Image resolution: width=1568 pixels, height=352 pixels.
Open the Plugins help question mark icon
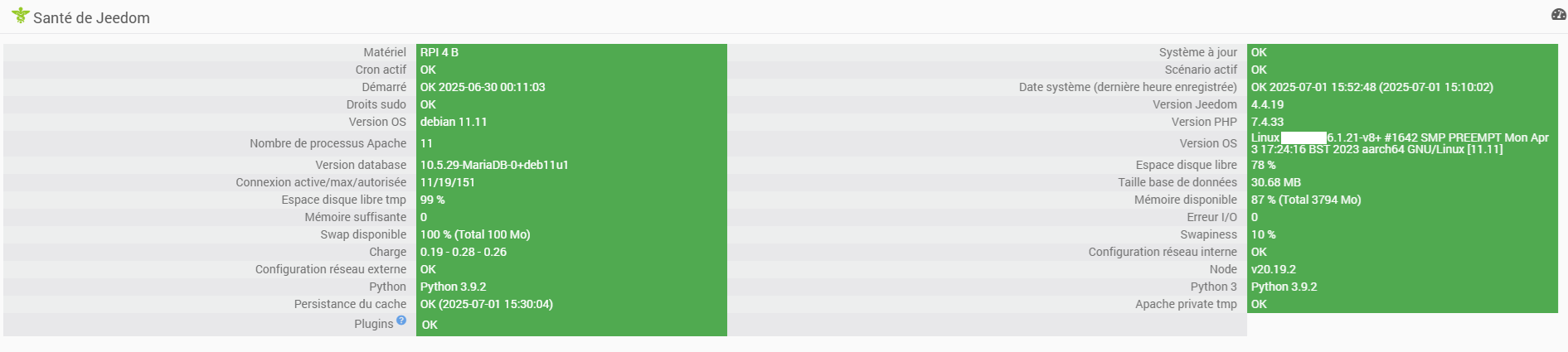click(x=401, y=320)
